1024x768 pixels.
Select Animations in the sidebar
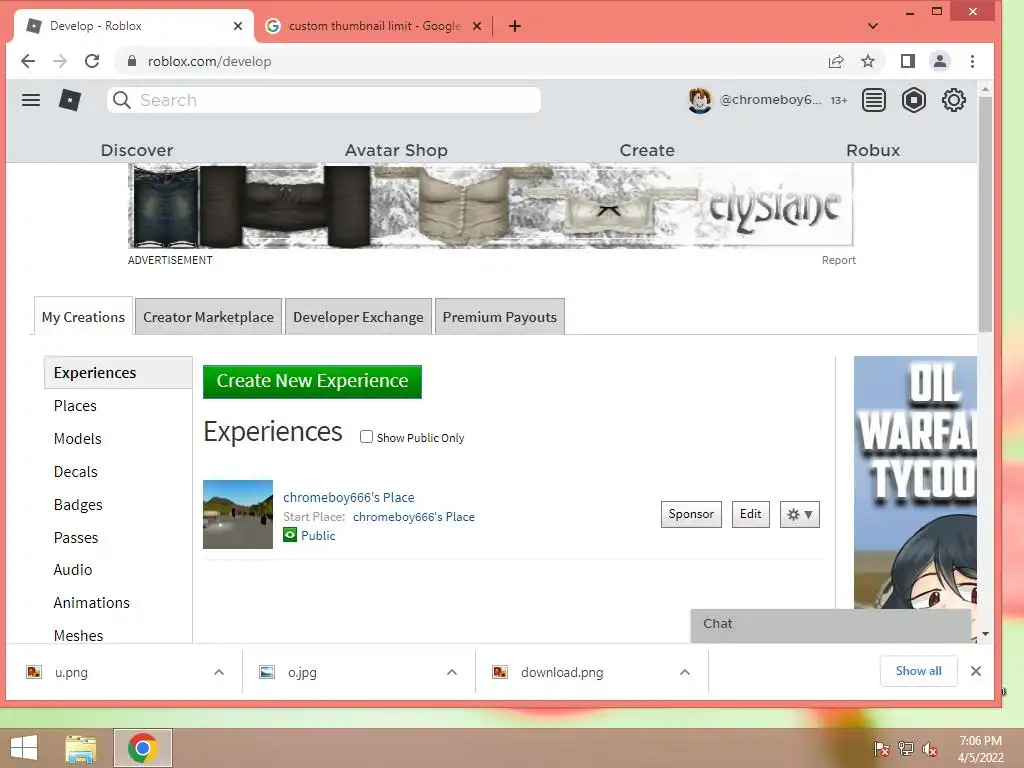click(91, 603)
